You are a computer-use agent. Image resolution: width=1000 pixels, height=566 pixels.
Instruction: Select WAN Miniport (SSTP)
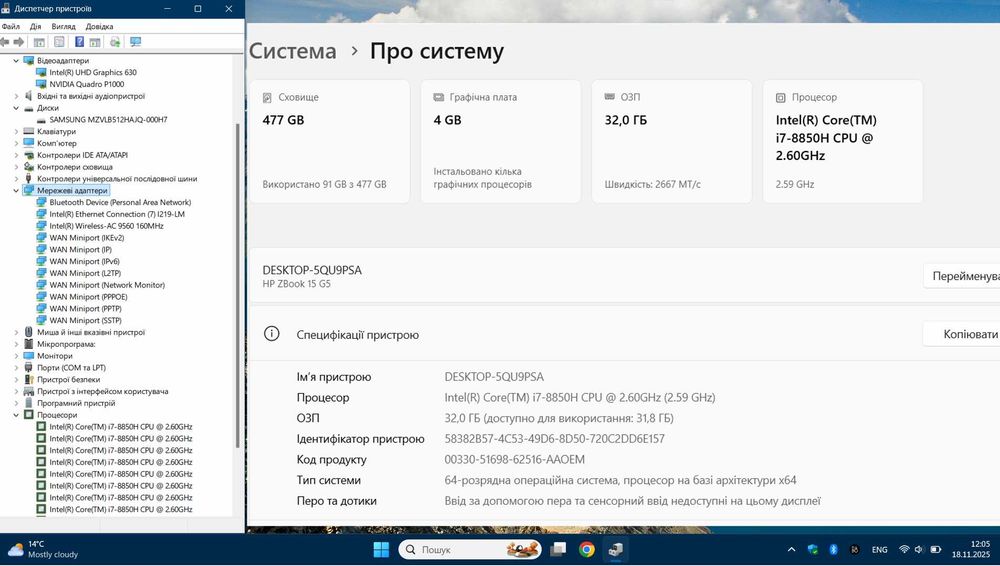tap(85, 320)
